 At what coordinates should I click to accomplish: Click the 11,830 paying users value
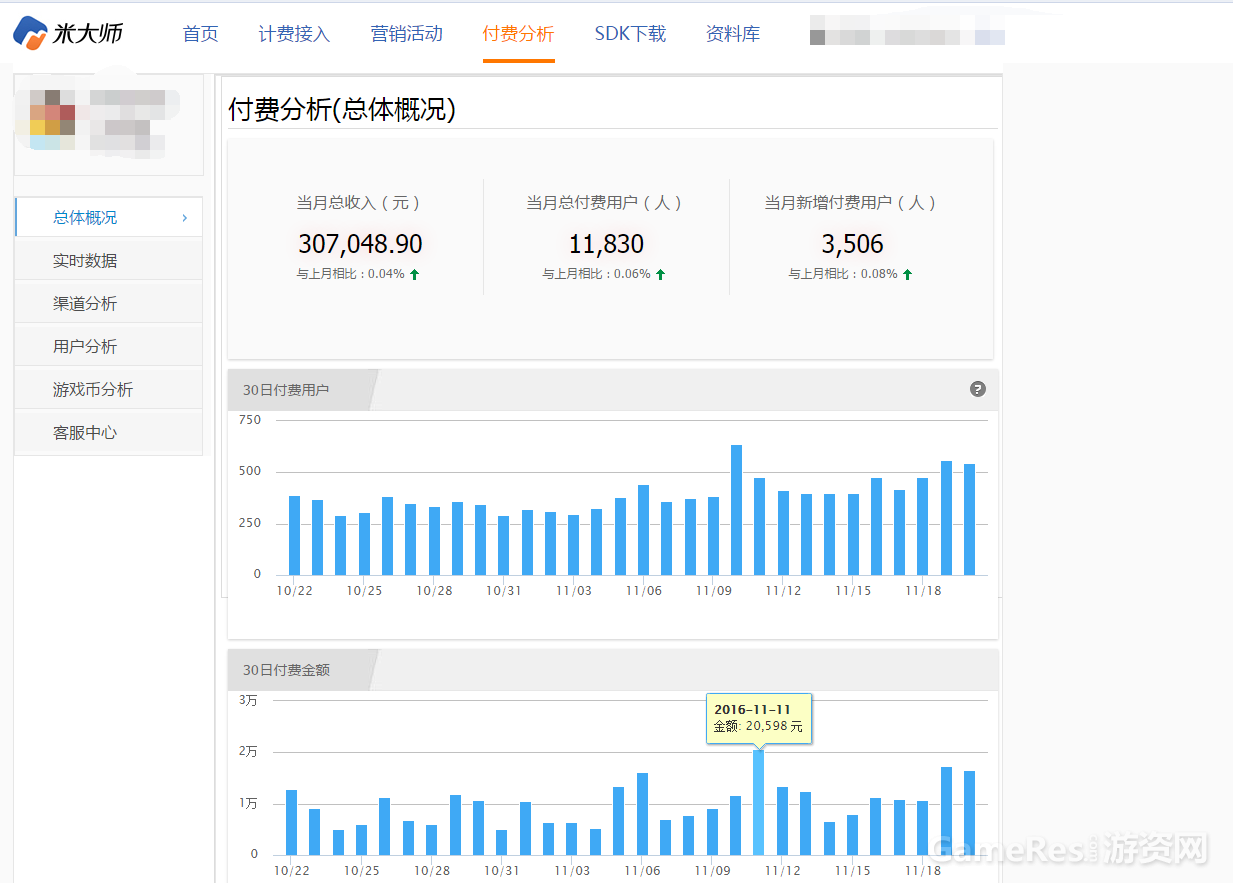click(606, 244)
